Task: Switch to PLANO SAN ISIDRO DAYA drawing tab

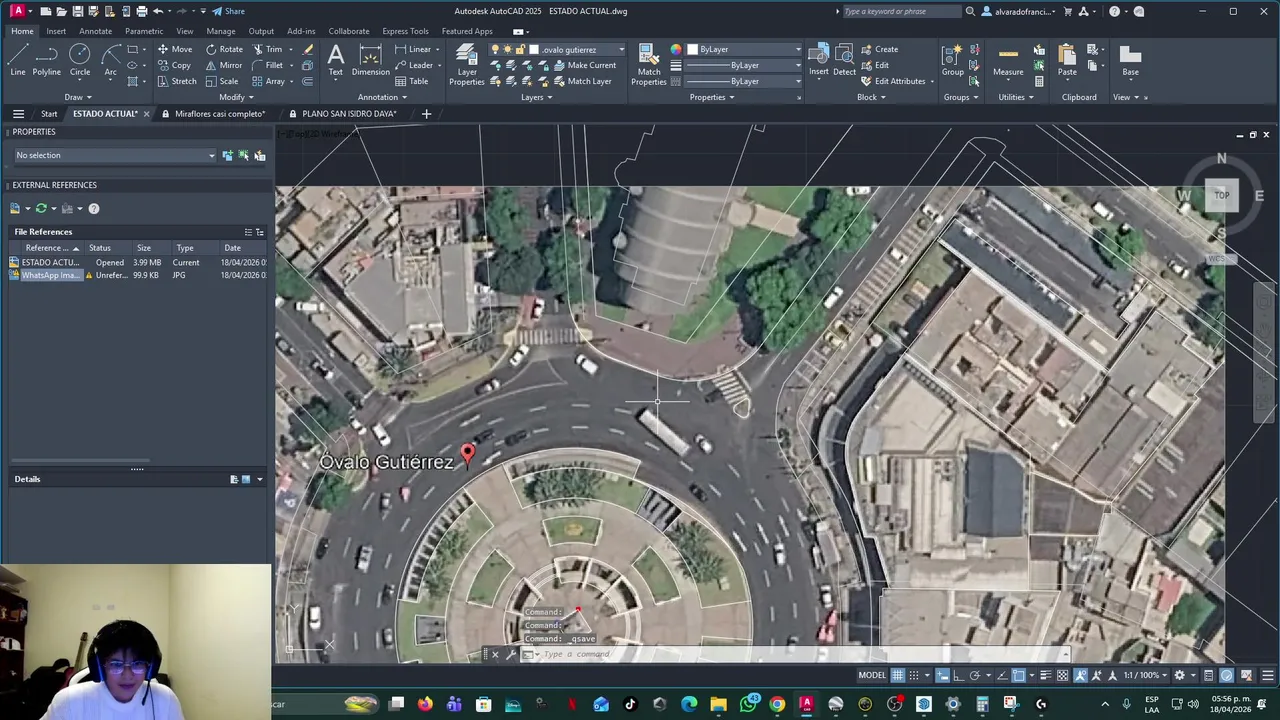Action: [x=349, y=114]
